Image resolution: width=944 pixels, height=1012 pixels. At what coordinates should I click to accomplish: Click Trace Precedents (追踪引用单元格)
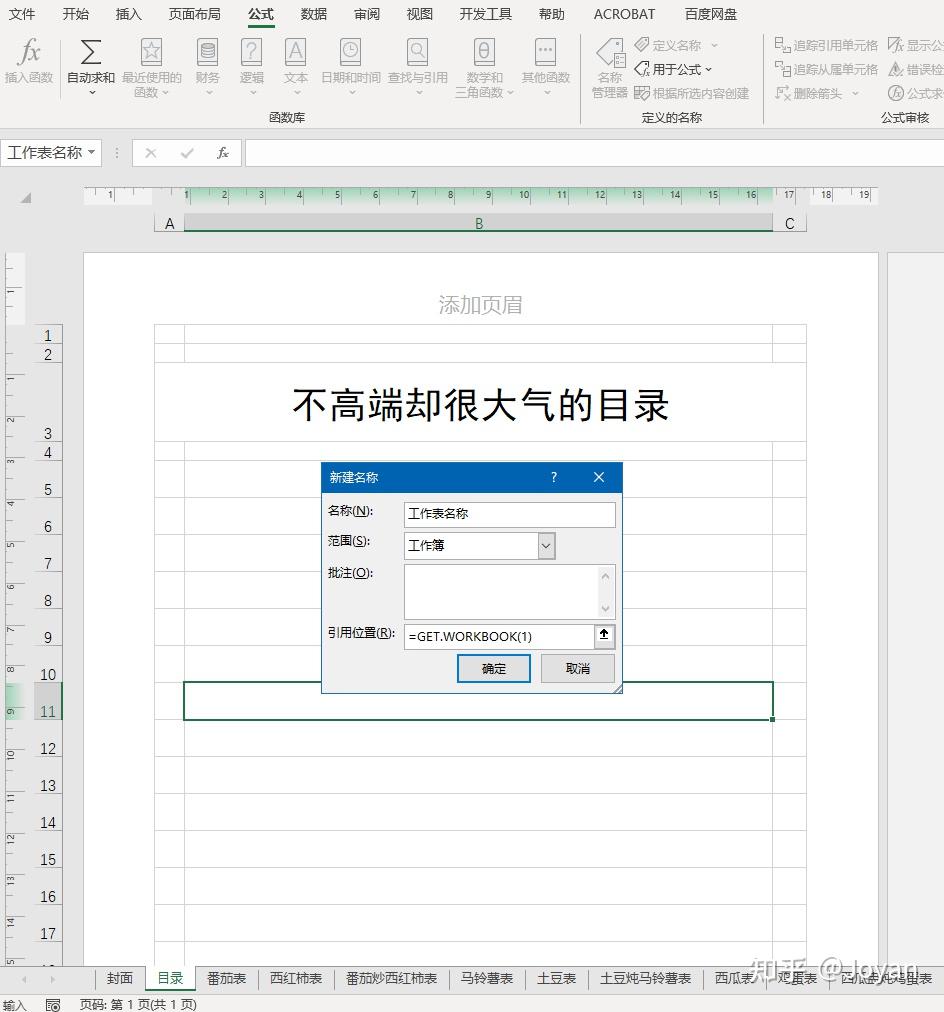(x=826, y=45)
